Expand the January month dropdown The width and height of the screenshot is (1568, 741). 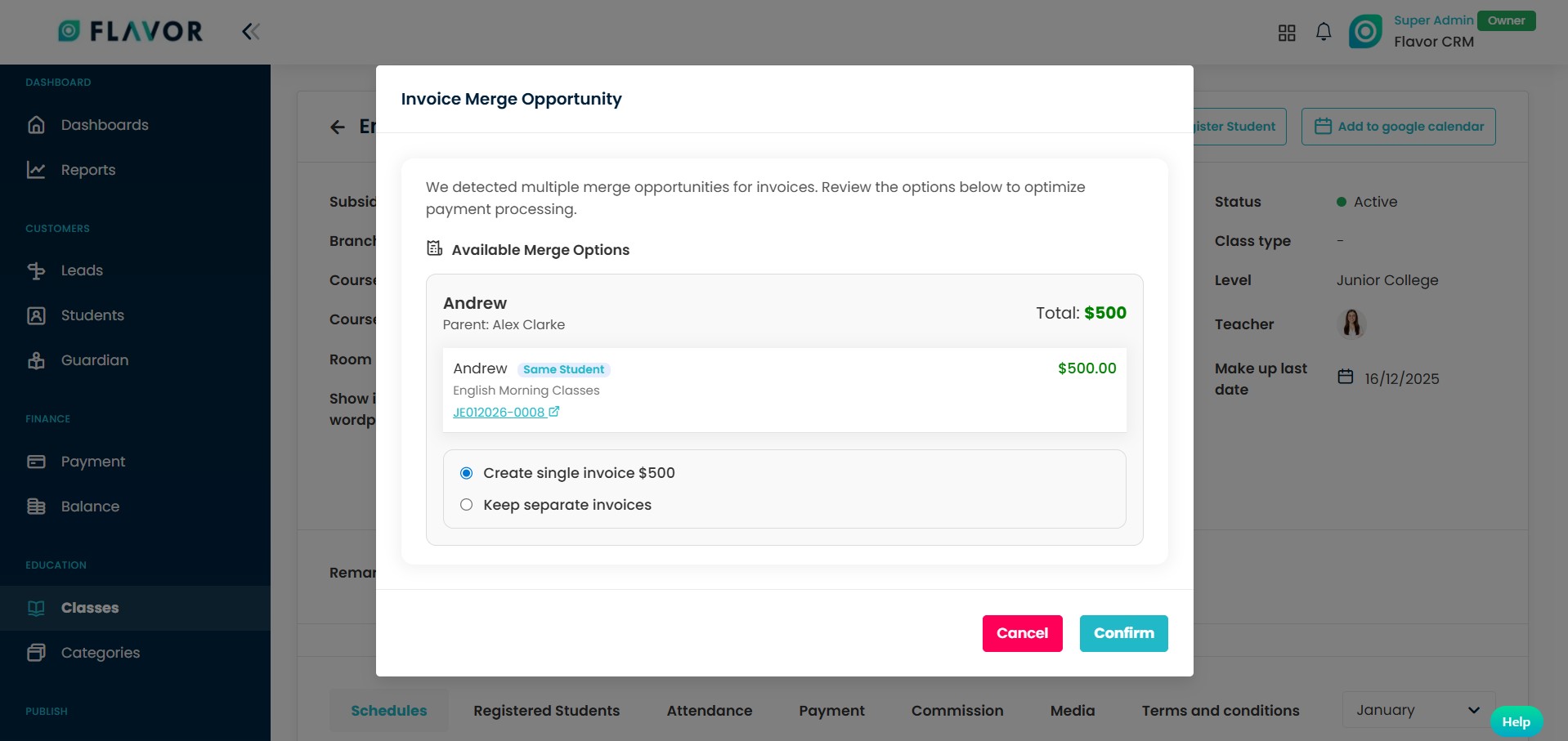point(1418,710)
